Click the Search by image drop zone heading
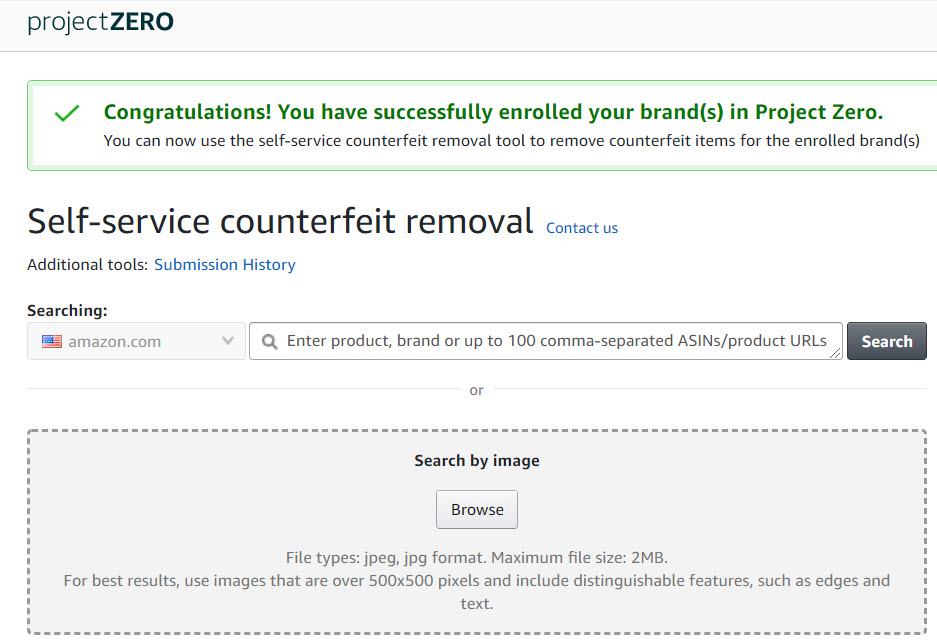 [x=477, y=461]
